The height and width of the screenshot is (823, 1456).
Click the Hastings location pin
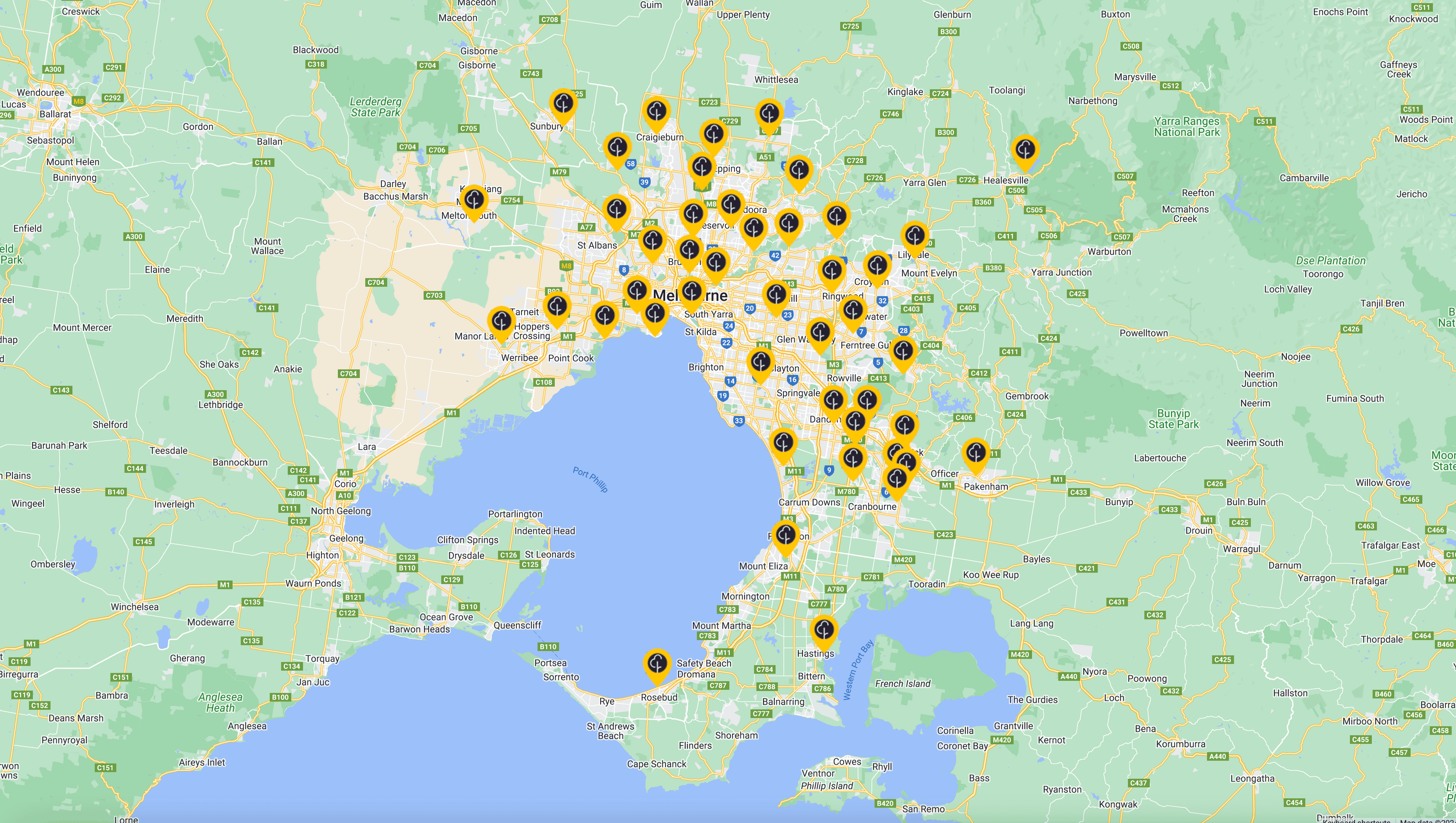tap(825, 629)
